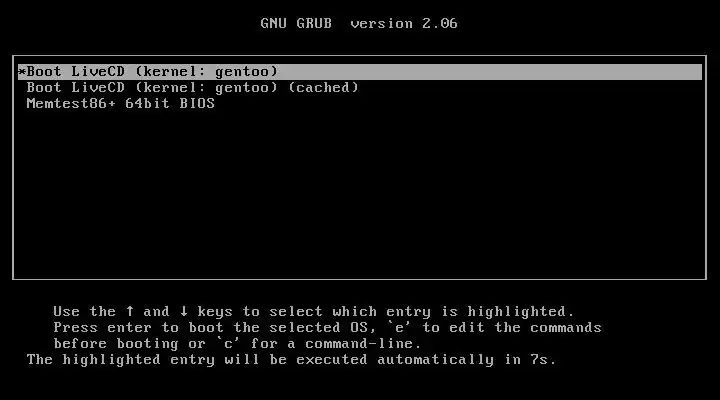Click the 'executed automatically' text in the bottom line
The width and height of the screenshot is (720, 400).
(395, 360)
